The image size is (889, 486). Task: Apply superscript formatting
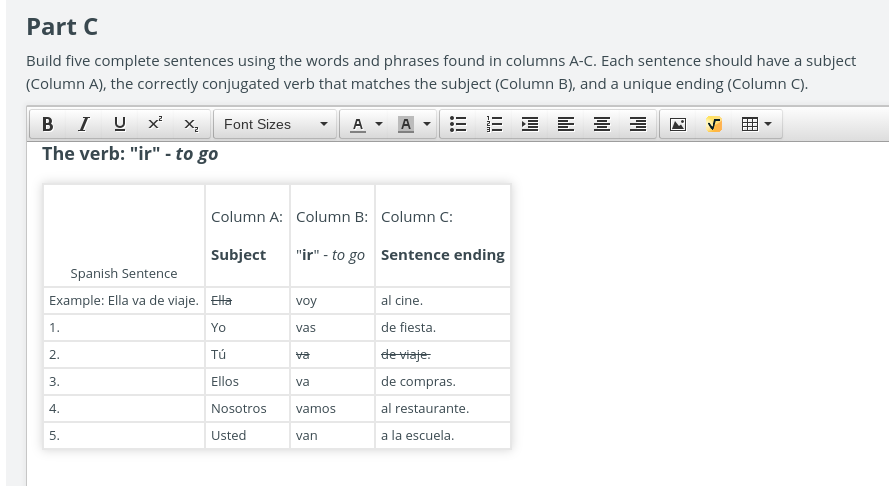[x=155, y=124]
